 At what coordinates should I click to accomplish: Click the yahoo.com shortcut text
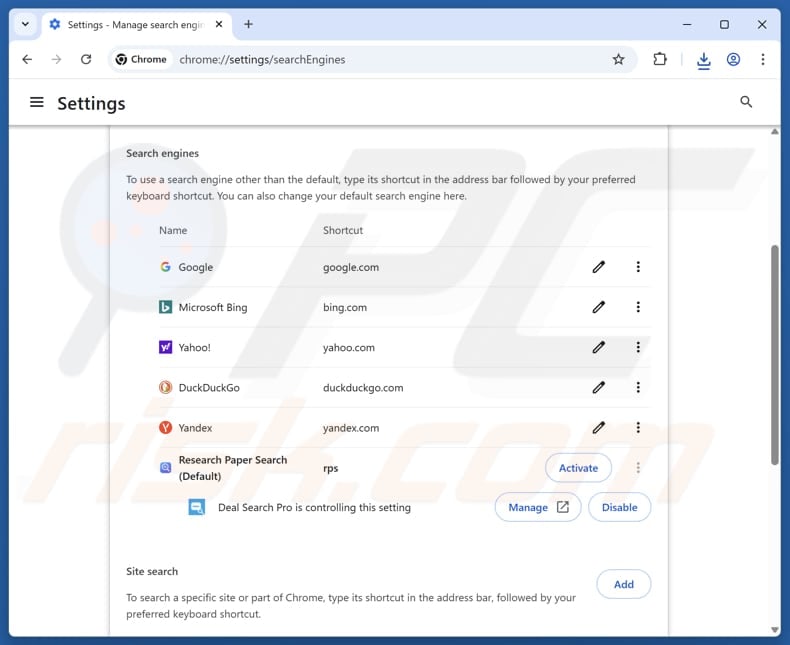pos(349,348)
